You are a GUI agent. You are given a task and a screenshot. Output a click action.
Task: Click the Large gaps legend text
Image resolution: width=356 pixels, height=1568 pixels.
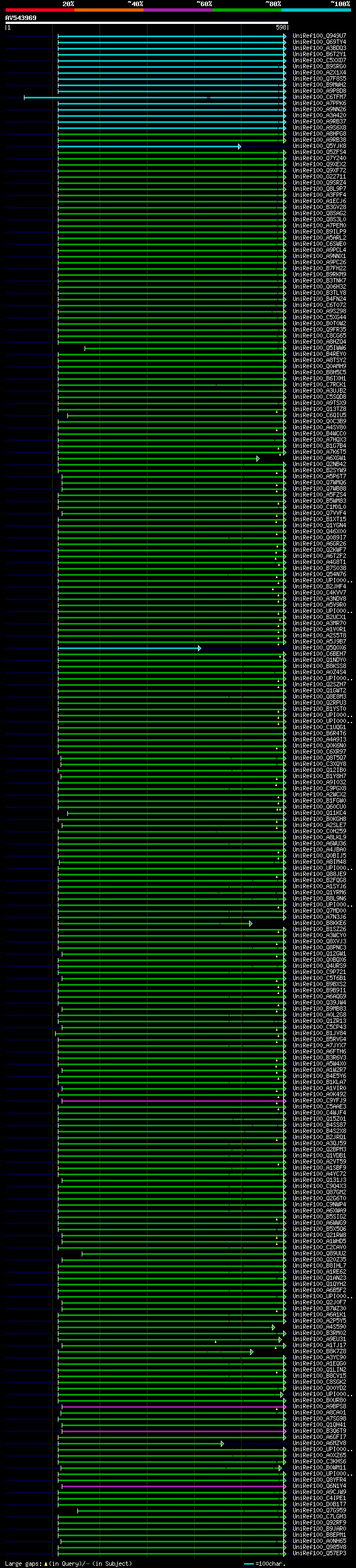[x=67, y=1563]
